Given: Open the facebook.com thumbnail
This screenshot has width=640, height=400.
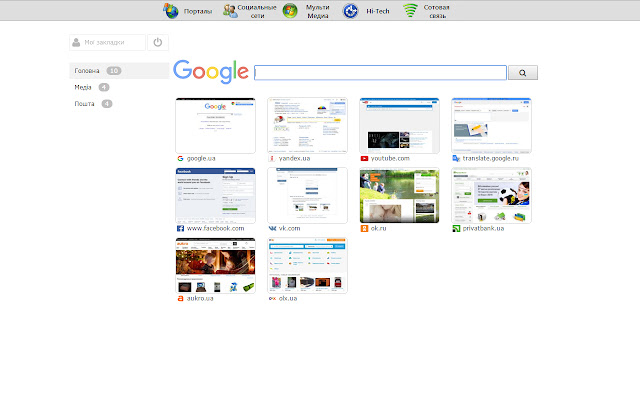Looking at the screenshot, I should 216,196.
